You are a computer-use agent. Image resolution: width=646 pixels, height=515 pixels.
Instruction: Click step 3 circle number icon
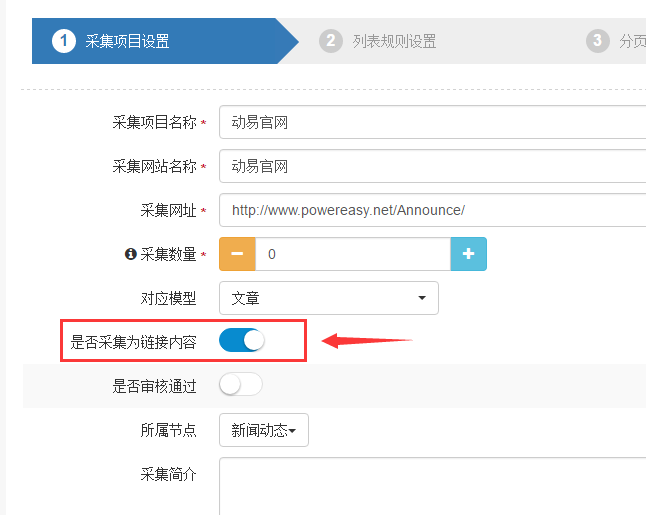click(x=598, y=41)
